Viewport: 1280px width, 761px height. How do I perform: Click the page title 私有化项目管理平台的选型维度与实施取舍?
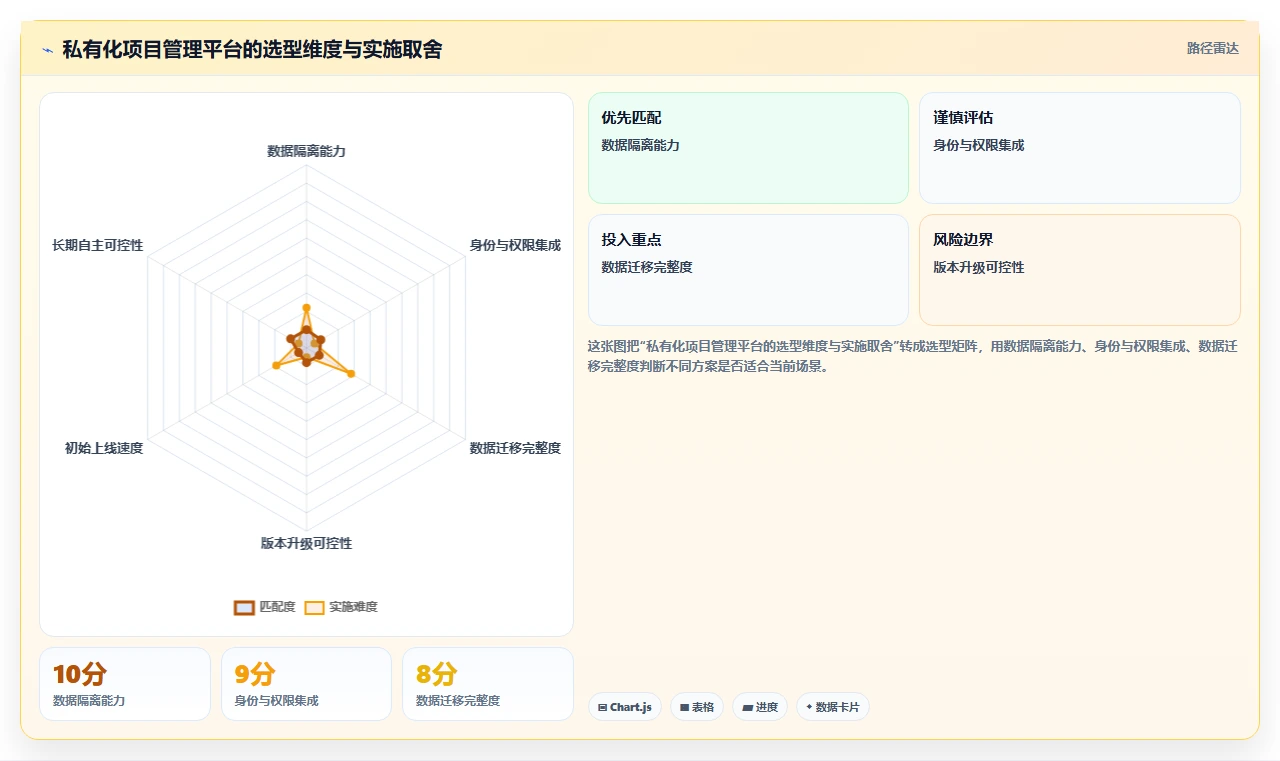252,49
